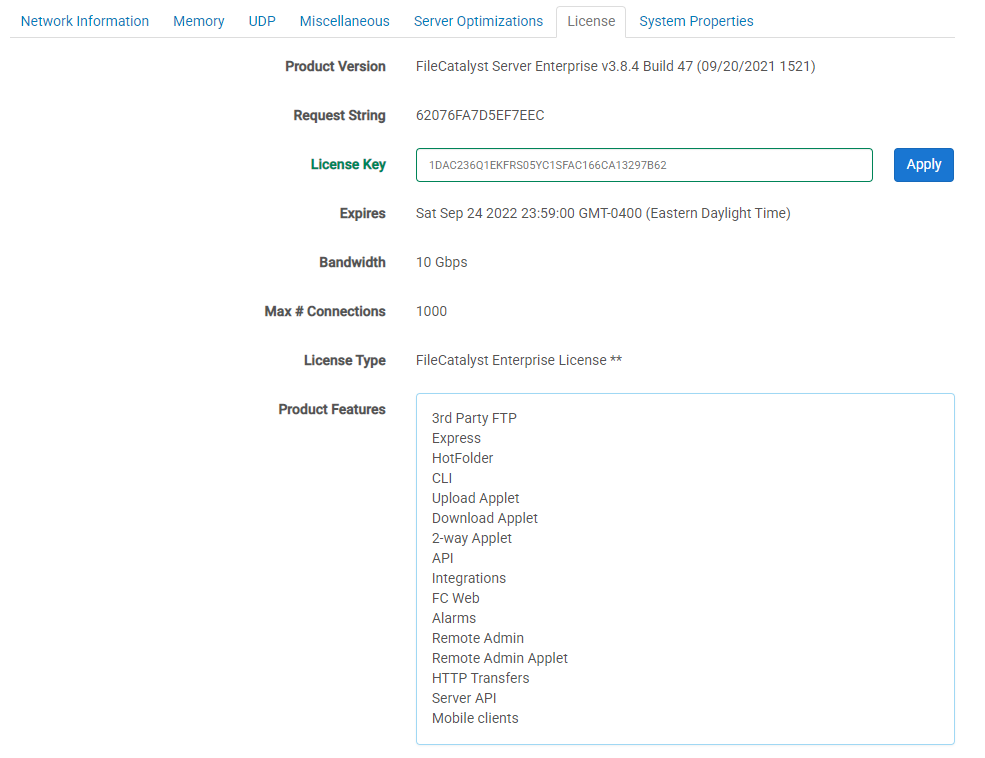Click Integrations in the features list
Screen dimensions: 985x758
click(469, 578)
